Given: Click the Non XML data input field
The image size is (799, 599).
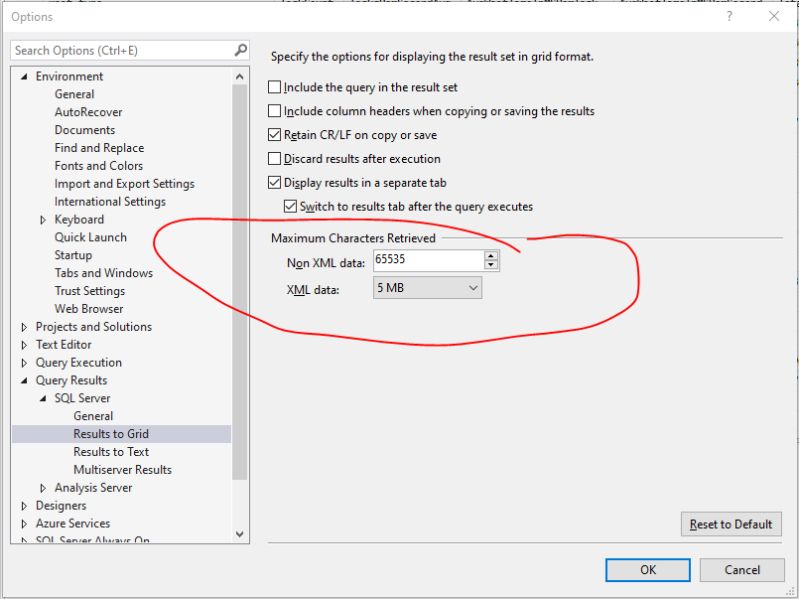Looking at the screenshot, I should click(x=429, y=260).
